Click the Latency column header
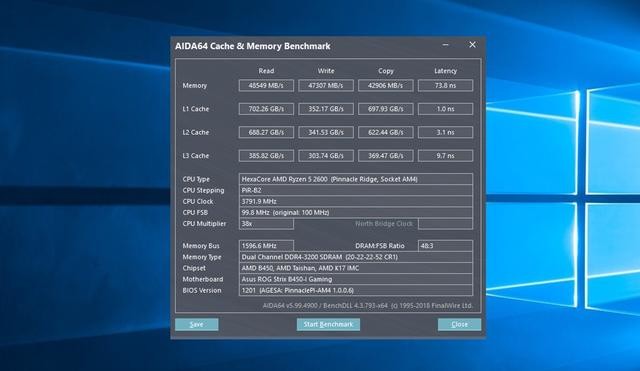640x371 pixels. click(445, 71)
